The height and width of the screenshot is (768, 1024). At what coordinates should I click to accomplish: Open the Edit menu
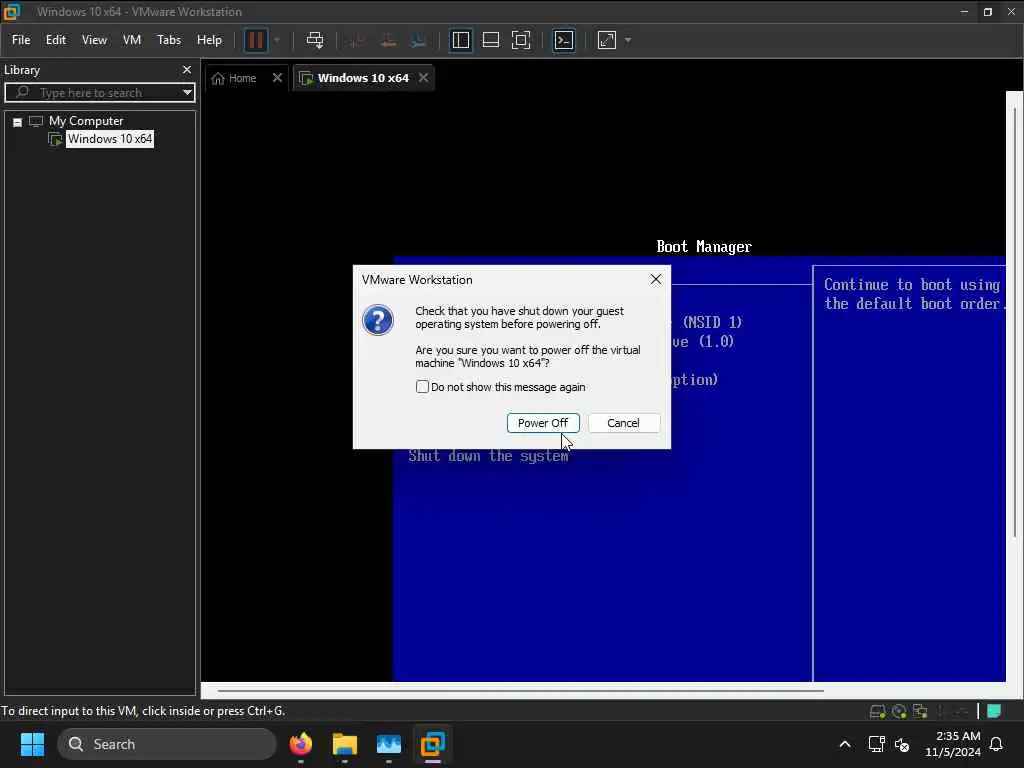[x=56, y=40]
